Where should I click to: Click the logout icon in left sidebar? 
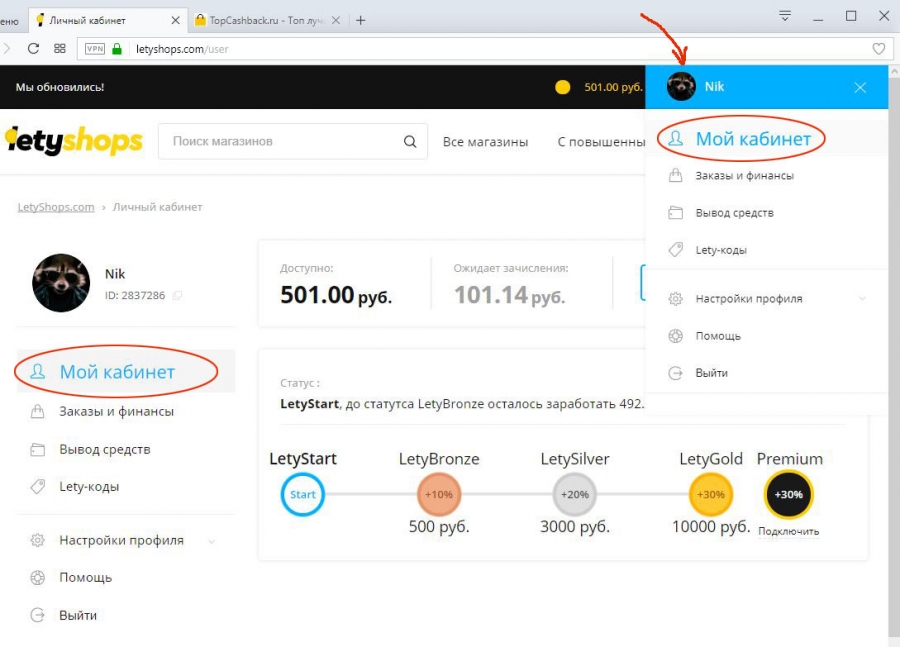pyautogui.click(x=37, y=615)
